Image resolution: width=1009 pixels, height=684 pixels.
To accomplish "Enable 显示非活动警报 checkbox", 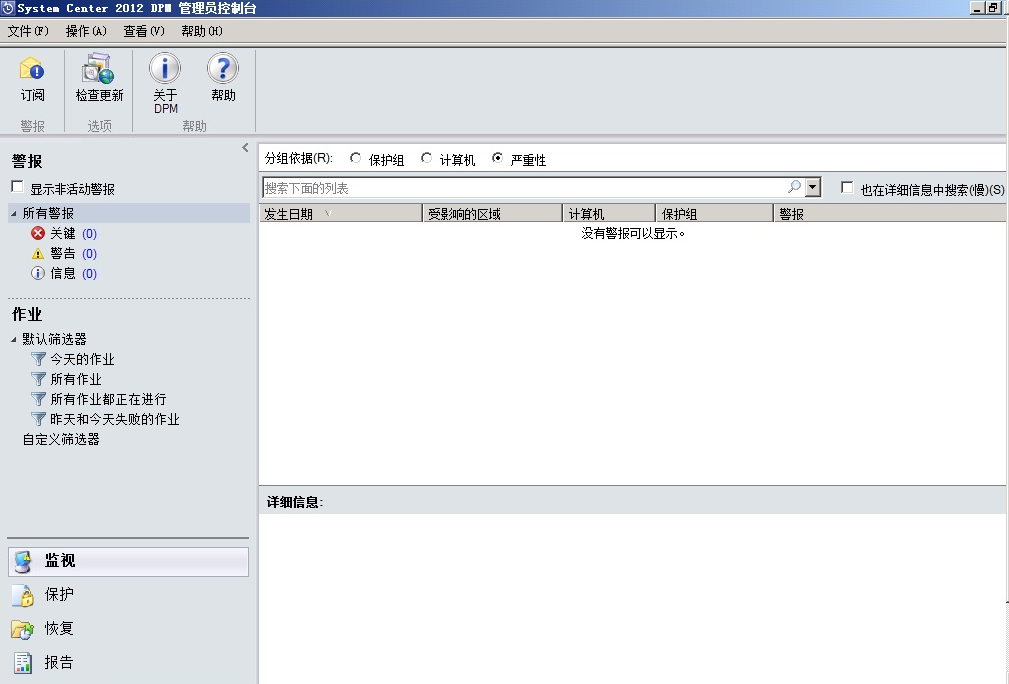I will click(x=17, y=187).
